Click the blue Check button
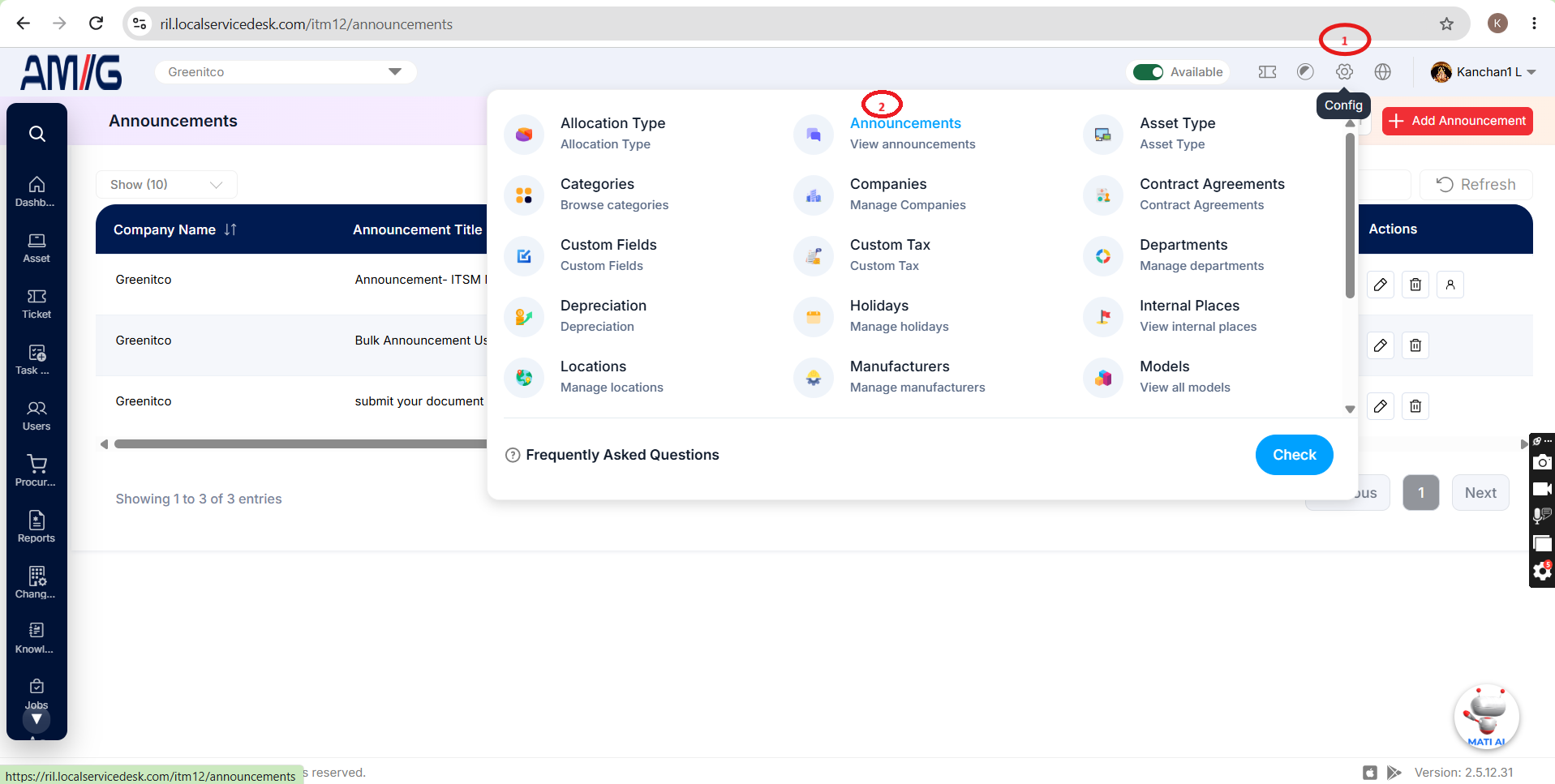The image size is (1555, 784). 1294,455
